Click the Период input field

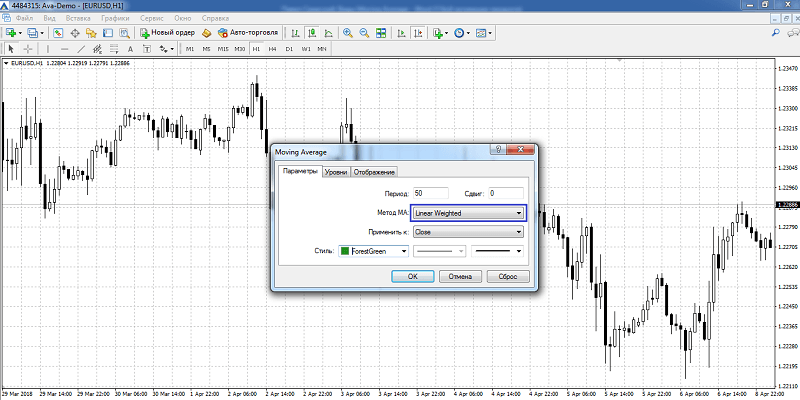431,193
